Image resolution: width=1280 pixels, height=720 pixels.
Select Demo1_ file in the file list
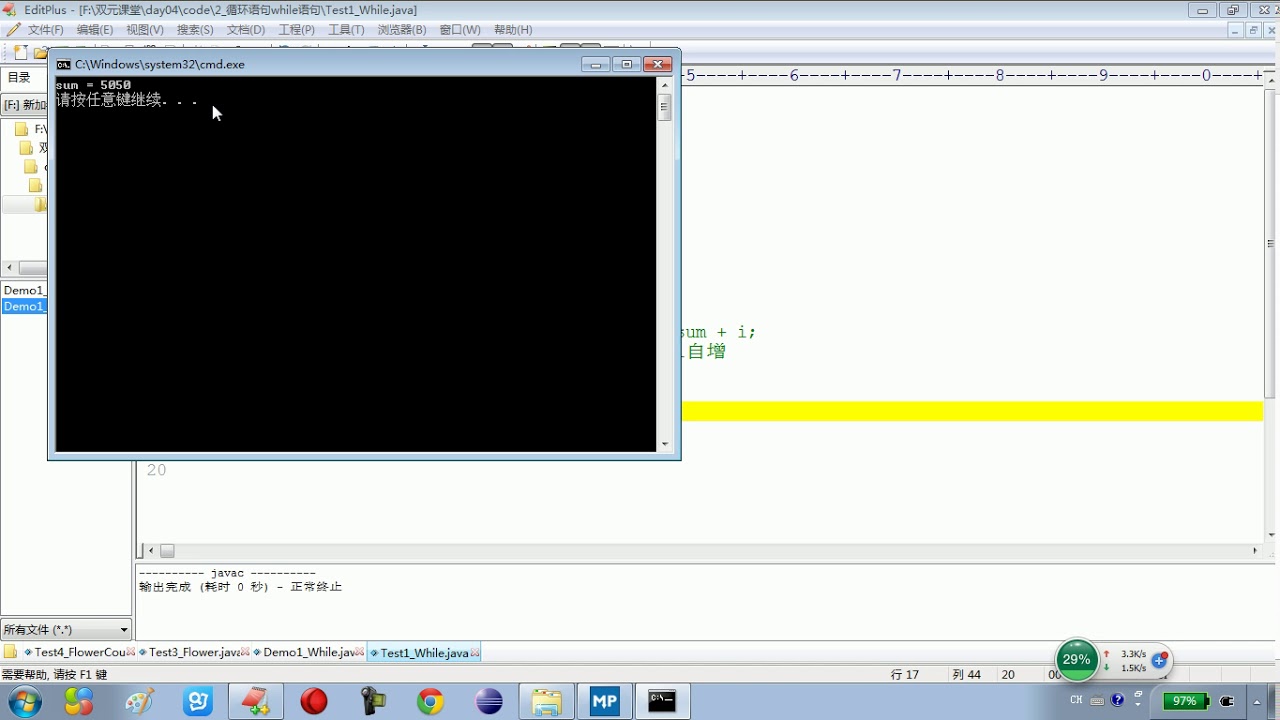point(24,290)
